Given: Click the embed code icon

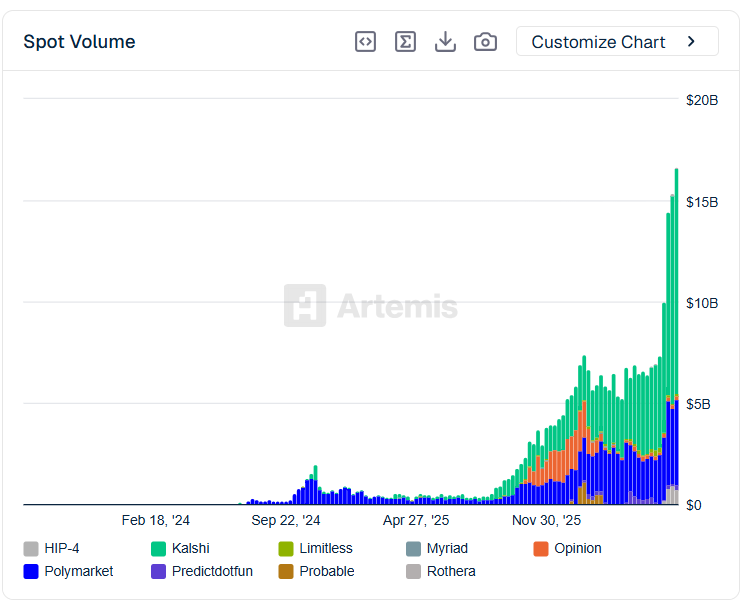Looking at the screenshot, I should 365,42.
